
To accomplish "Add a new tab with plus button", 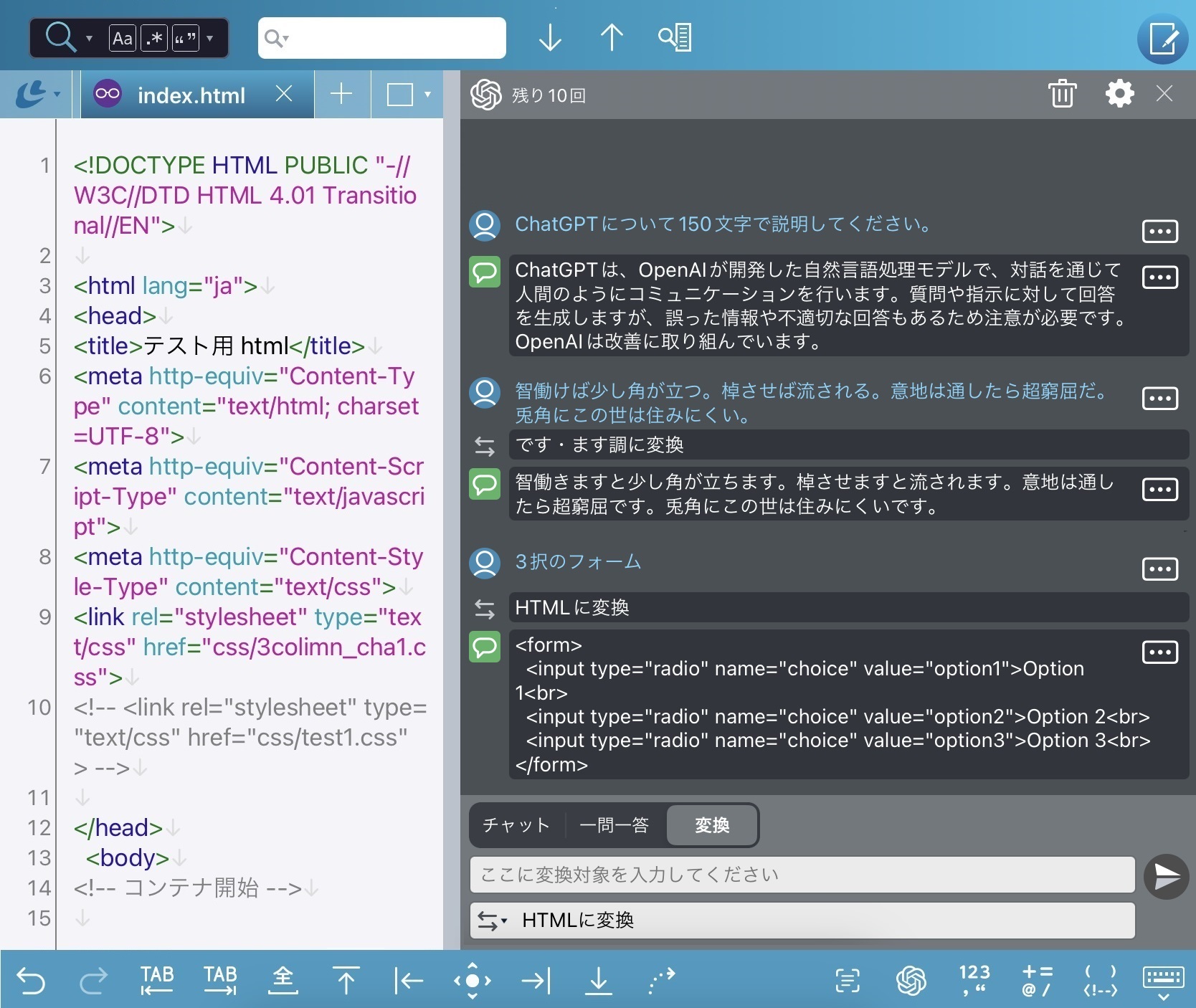I will pyautogui.click(x=341, y=94).
